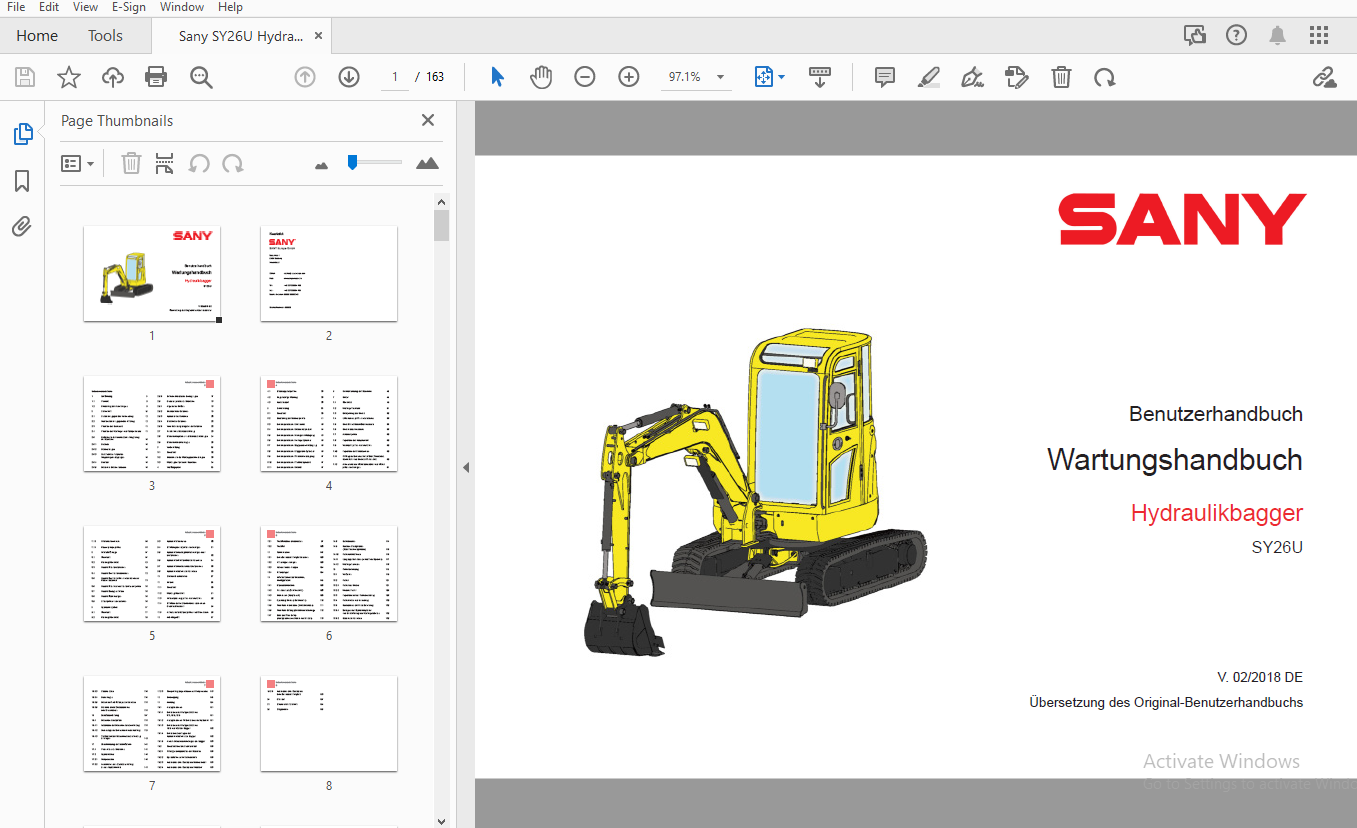Close the Sany SY26U document tab

click(319, 36)
